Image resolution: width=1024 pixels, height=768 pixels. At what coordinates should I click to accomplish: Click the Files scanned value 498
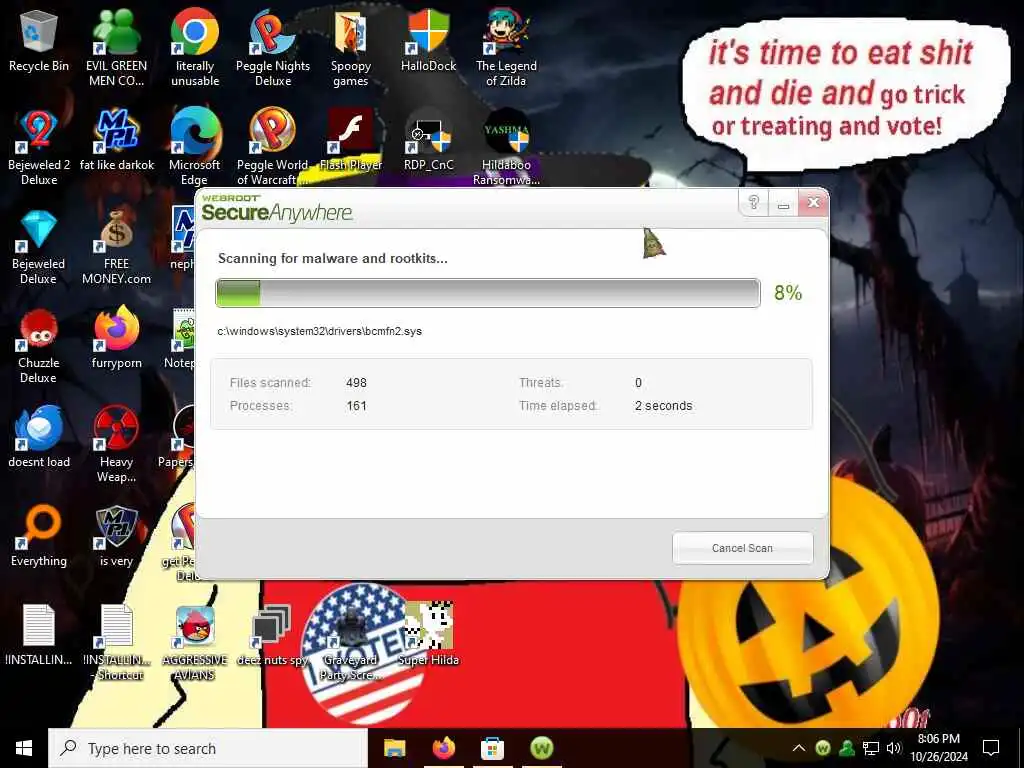point(357,383)
